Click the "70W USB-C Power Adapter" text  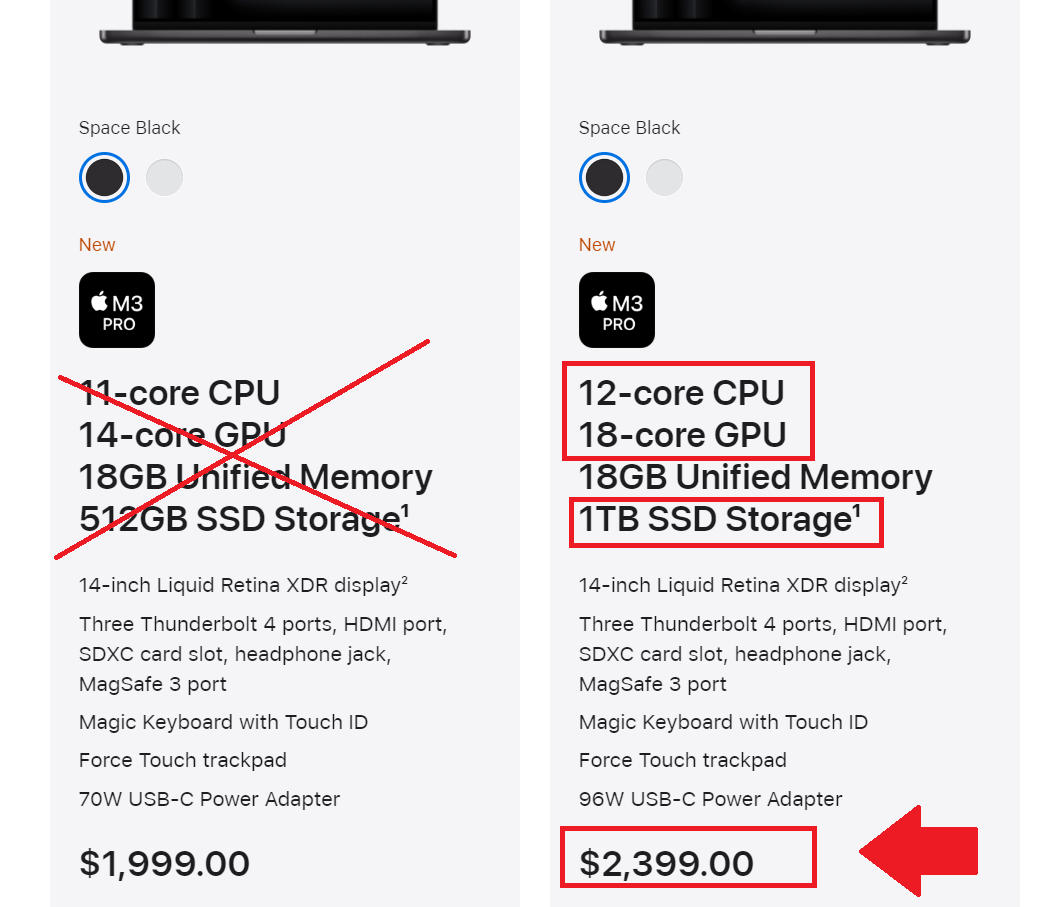(x=209, y=799)
